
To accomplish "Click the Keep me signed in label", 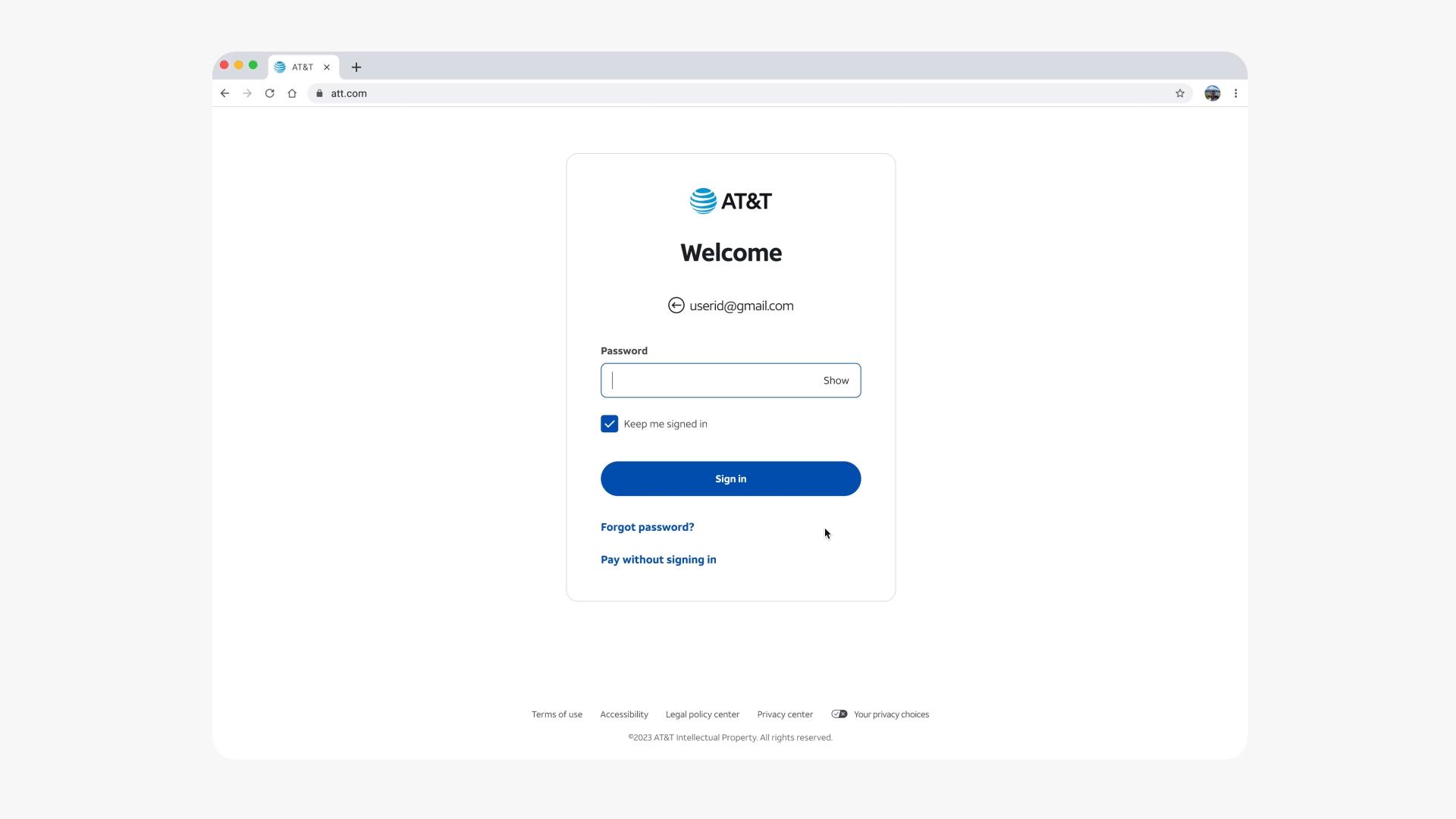I will 665,424.
